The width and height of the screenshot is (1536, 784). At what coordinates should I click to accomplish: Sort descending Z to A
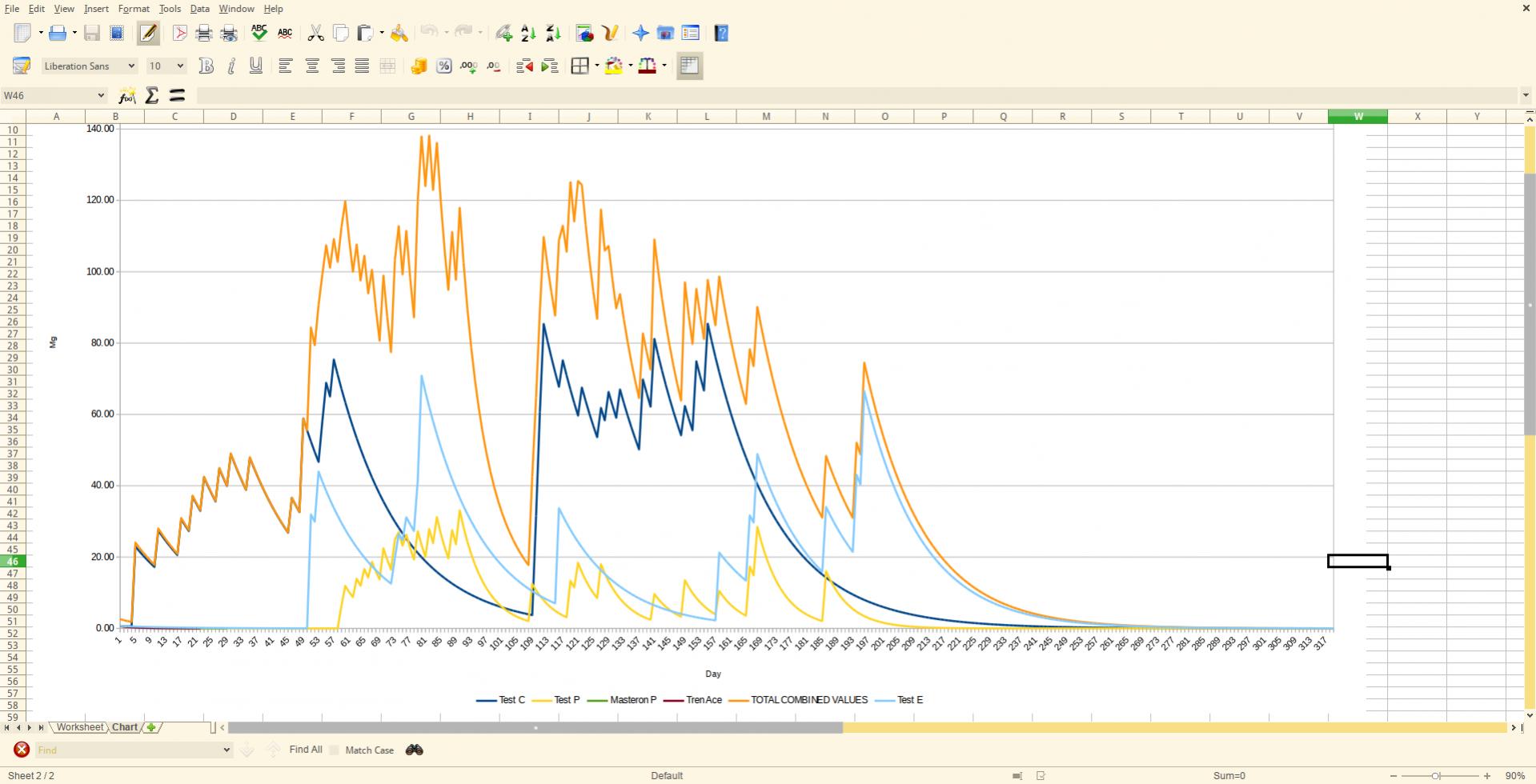[553, 33]
